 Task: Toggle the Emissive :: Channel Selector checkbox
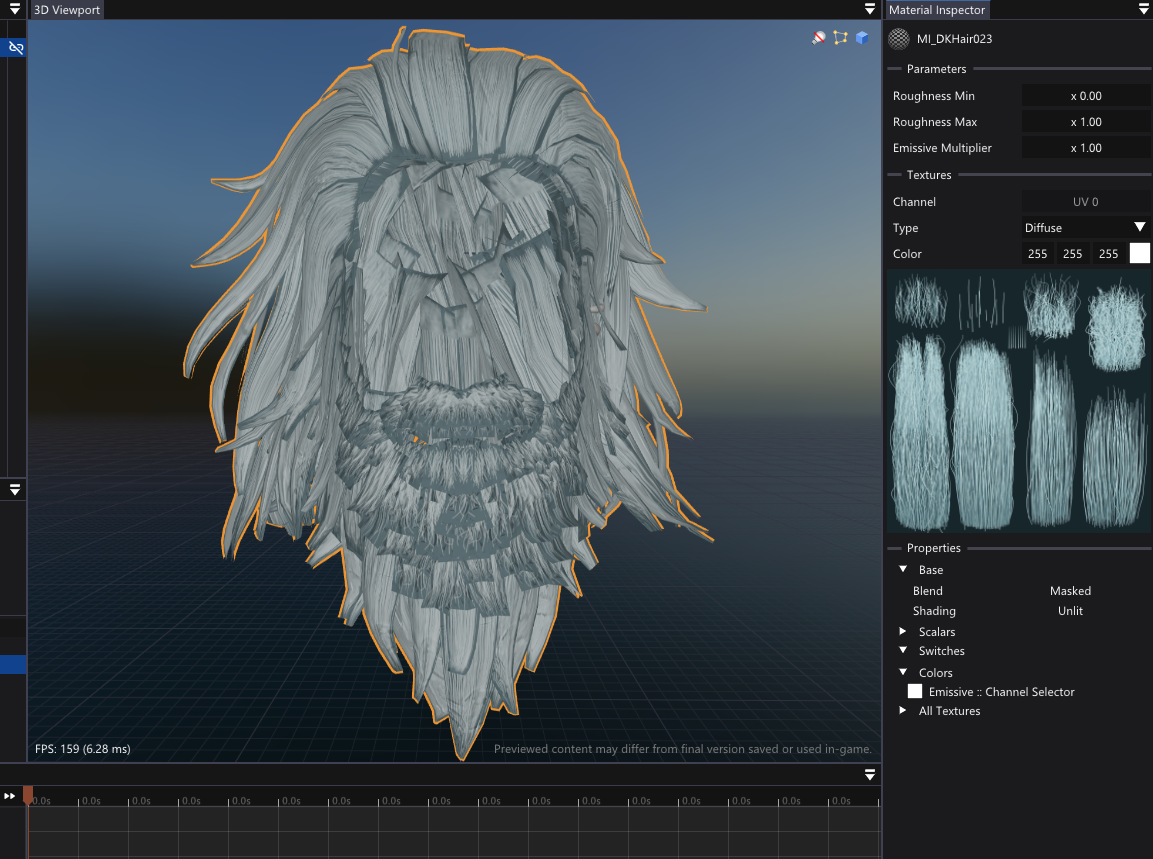pyautogui.click(x=914, y=691)
